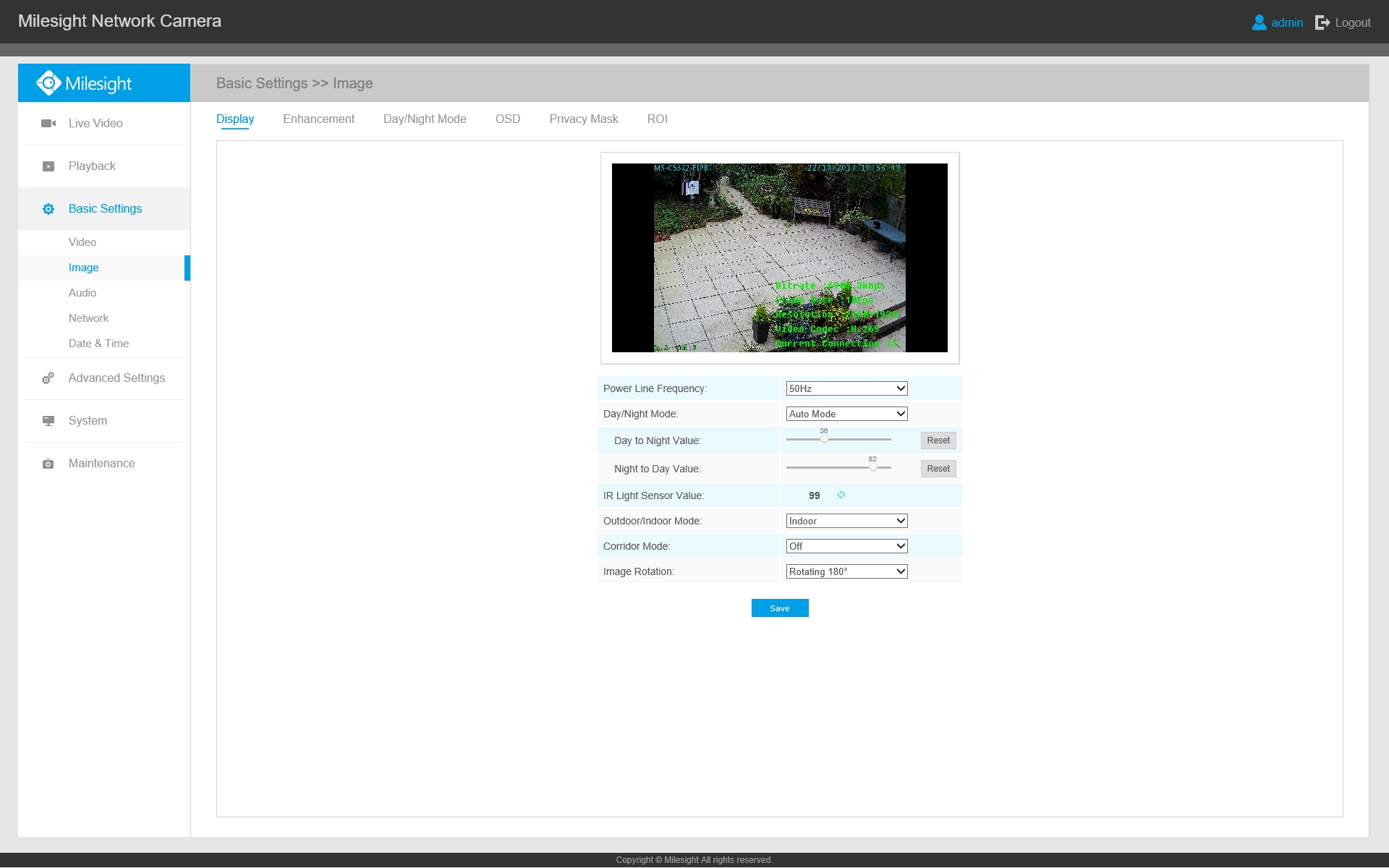Open the Privacy Mask tab
The image size is (1389, 868).
(583, 119)
